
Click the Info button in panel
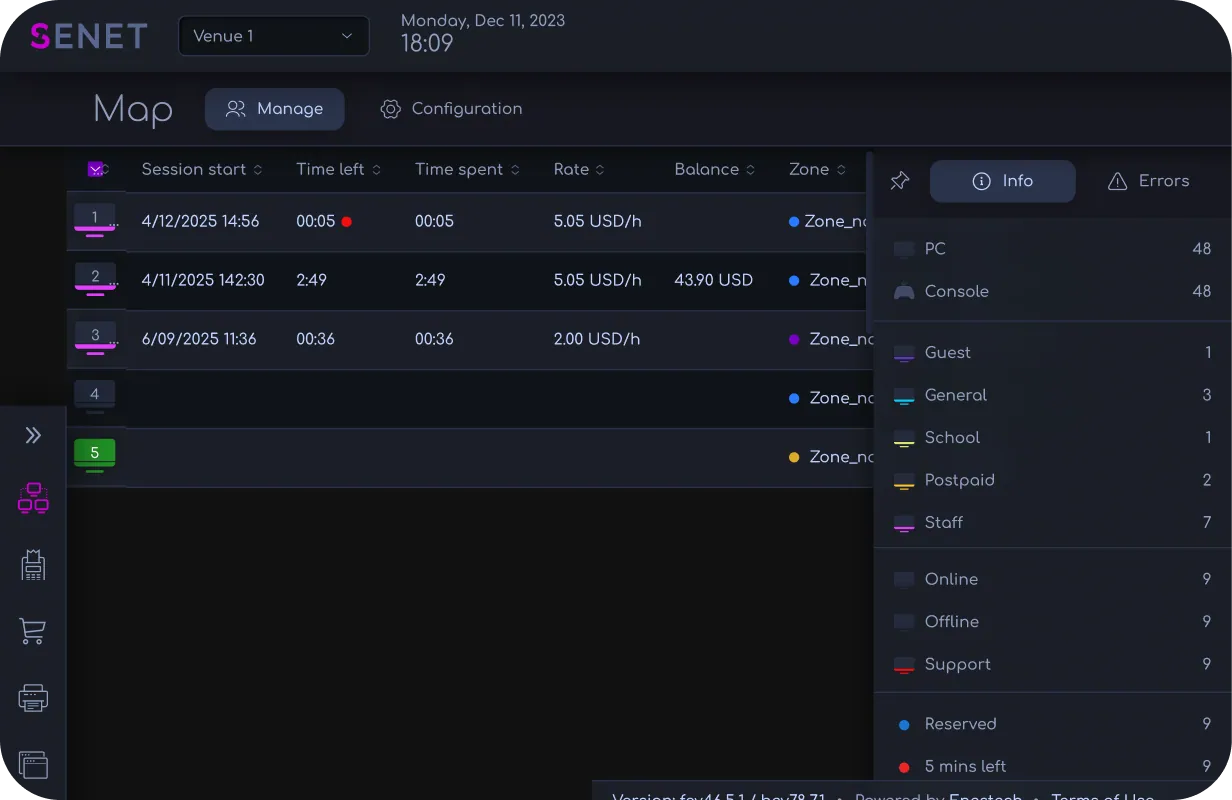[1003, 181]
